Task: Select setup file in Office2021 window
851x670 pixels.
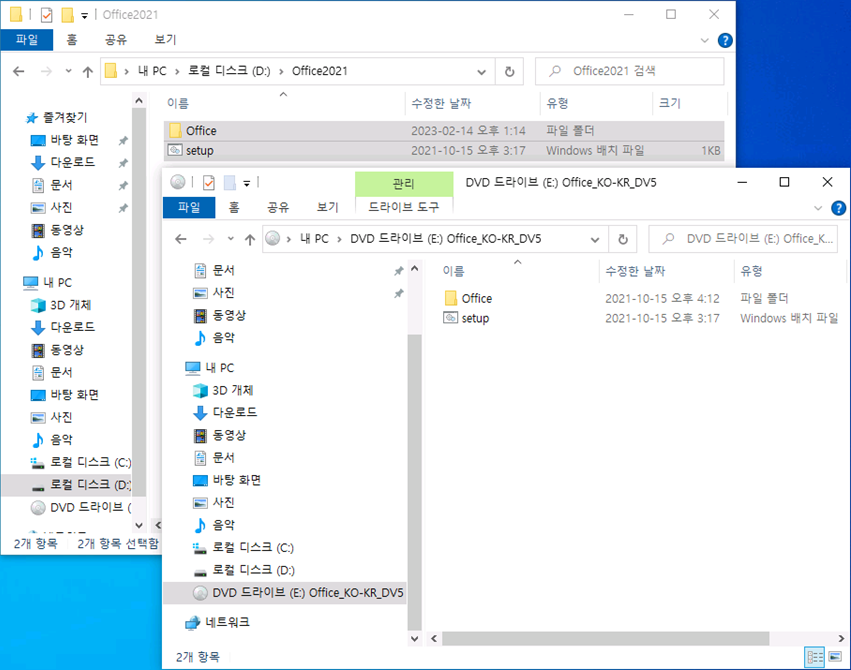Action: point(444,150)
